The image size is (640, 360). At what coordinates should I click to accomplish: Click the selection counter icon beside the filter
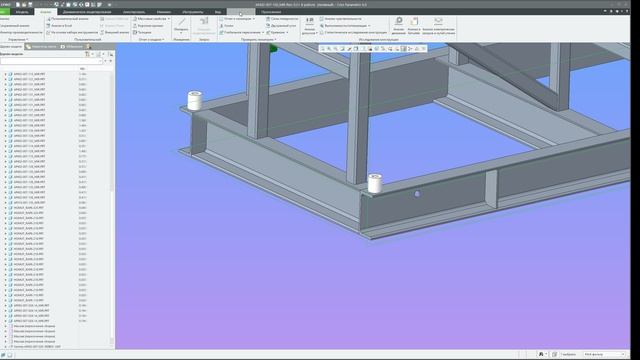pos(554,354)
